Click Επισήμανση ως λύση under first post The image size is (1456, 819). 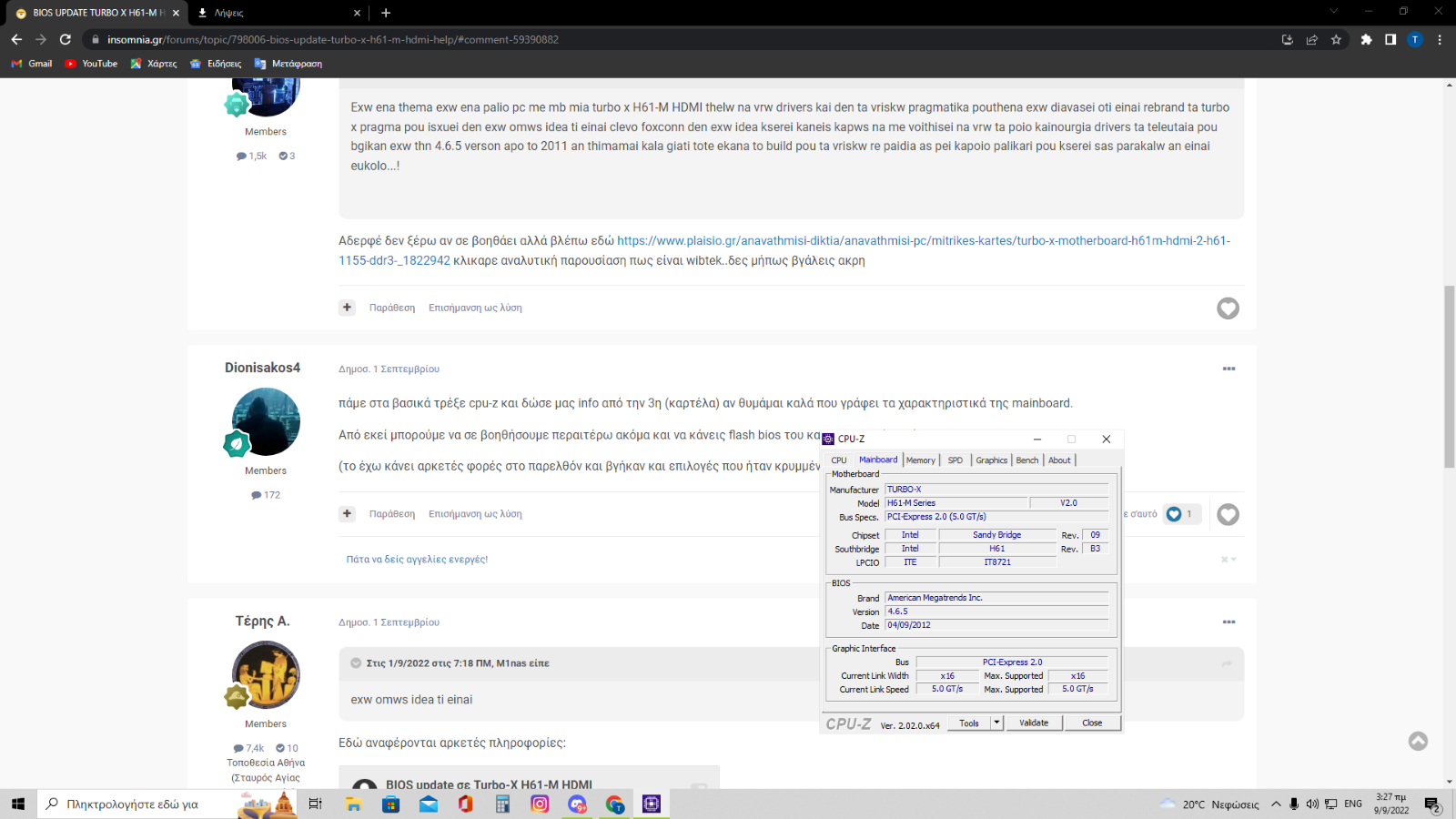[475, 308]
